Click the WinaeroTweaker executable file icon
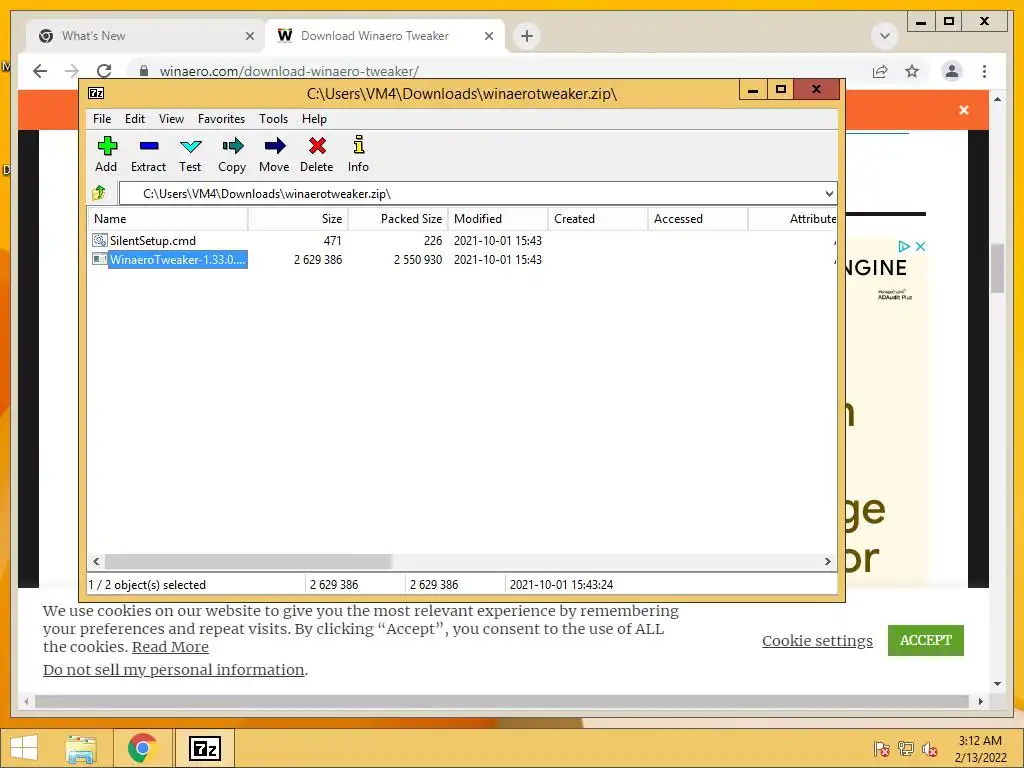 pos(99,259)
